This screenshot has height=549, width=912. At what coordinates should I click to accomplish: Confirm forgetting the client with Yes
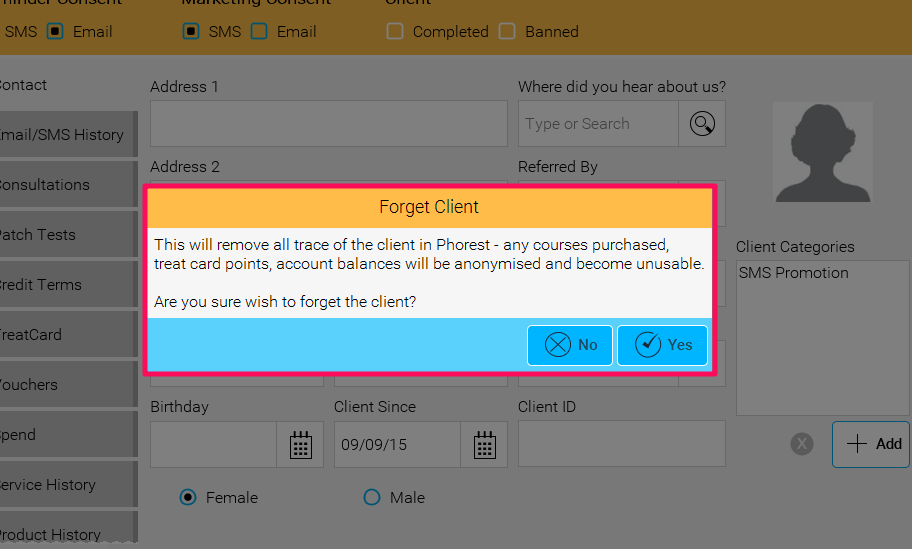662,345
